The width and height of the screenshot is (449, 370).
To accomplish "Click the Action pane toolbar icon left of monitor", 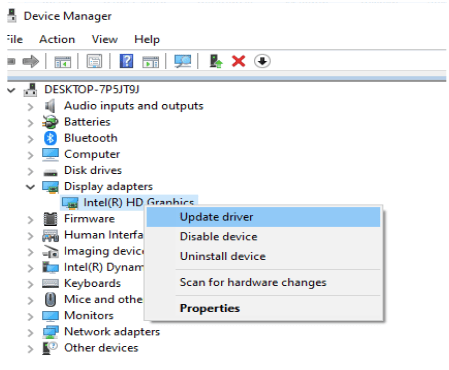I will [151, 62].
